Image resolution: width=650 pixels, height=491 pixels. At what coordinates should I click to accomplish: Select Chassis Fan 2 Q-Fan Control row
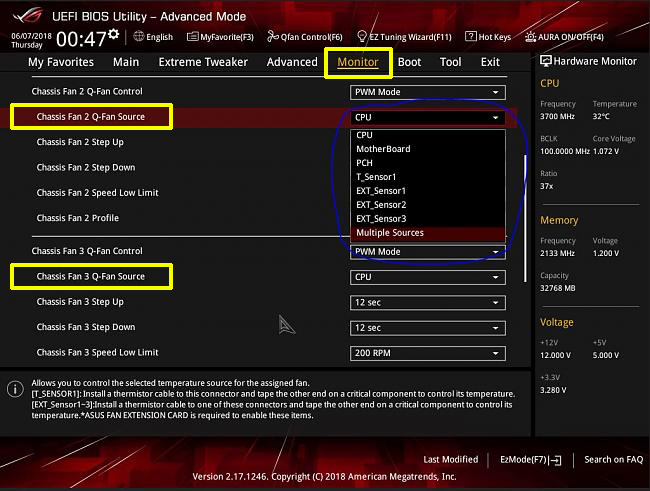pyautogui.click(x=87, y=92)
